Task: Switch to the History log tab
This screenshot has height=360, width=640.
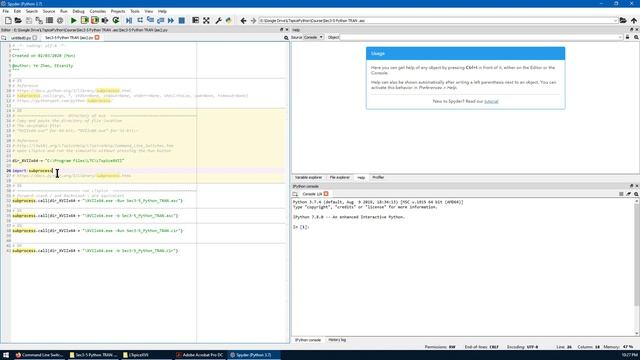Action: 337,340
